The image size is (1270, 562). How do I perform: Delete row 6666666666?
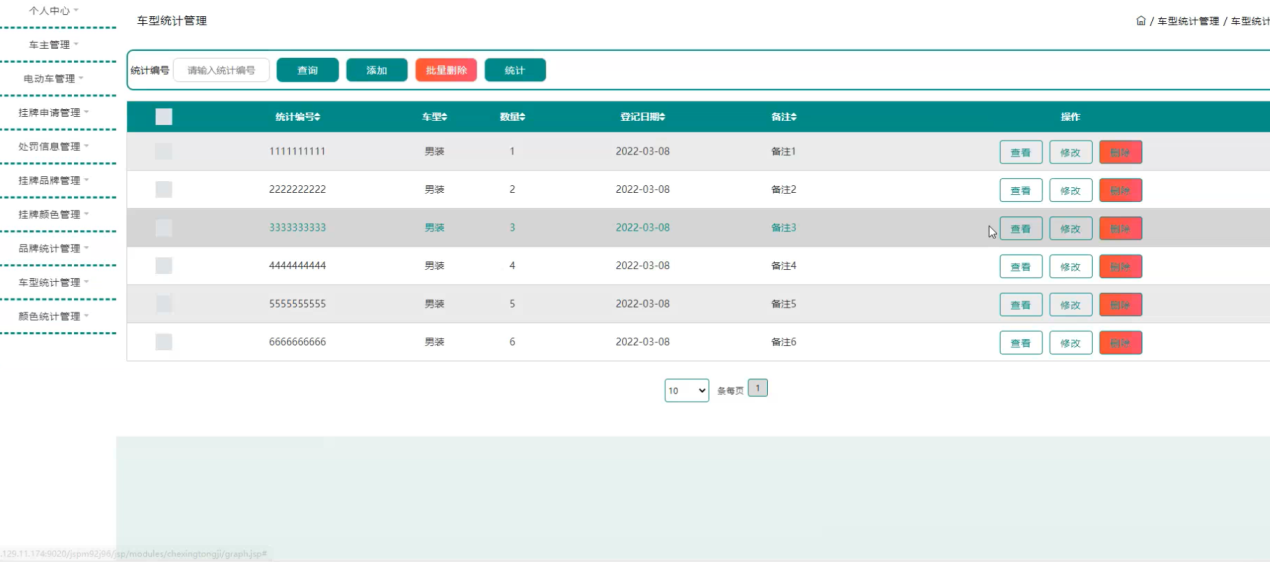click(1120, 342)
